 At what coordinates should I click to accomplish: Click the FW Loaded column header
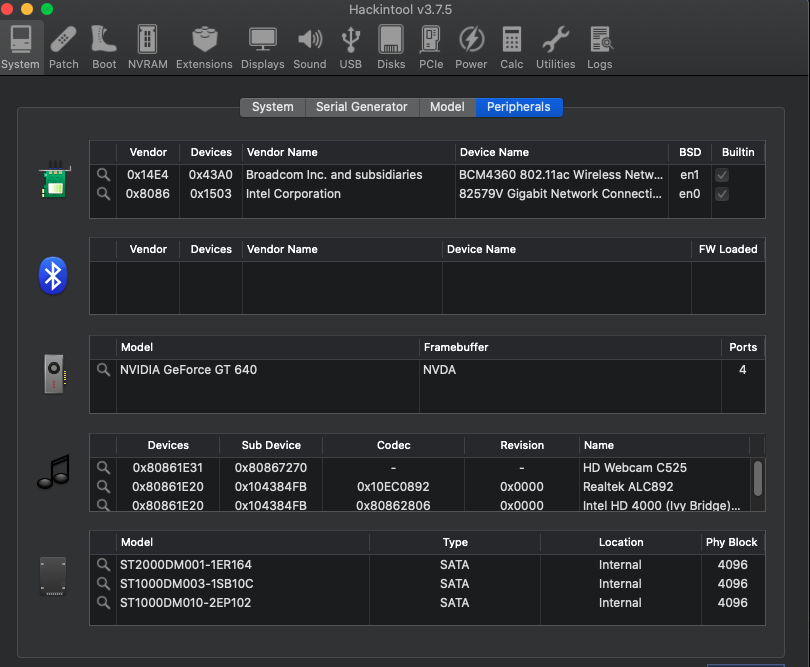pos(728,250)
